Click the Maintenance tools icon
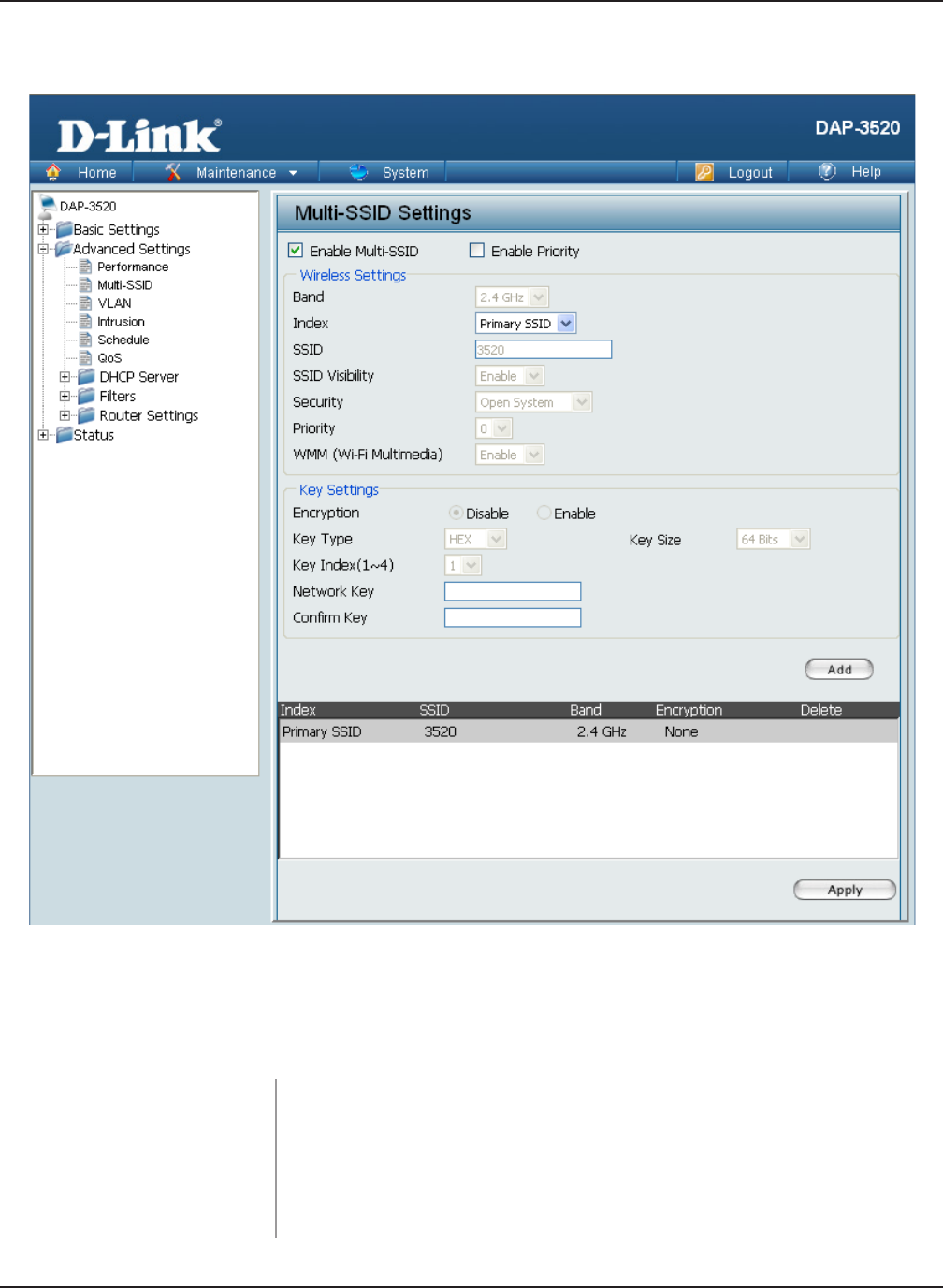This screenshot has height=1288, width=943. pyautogui.click(x=173, y=172)
